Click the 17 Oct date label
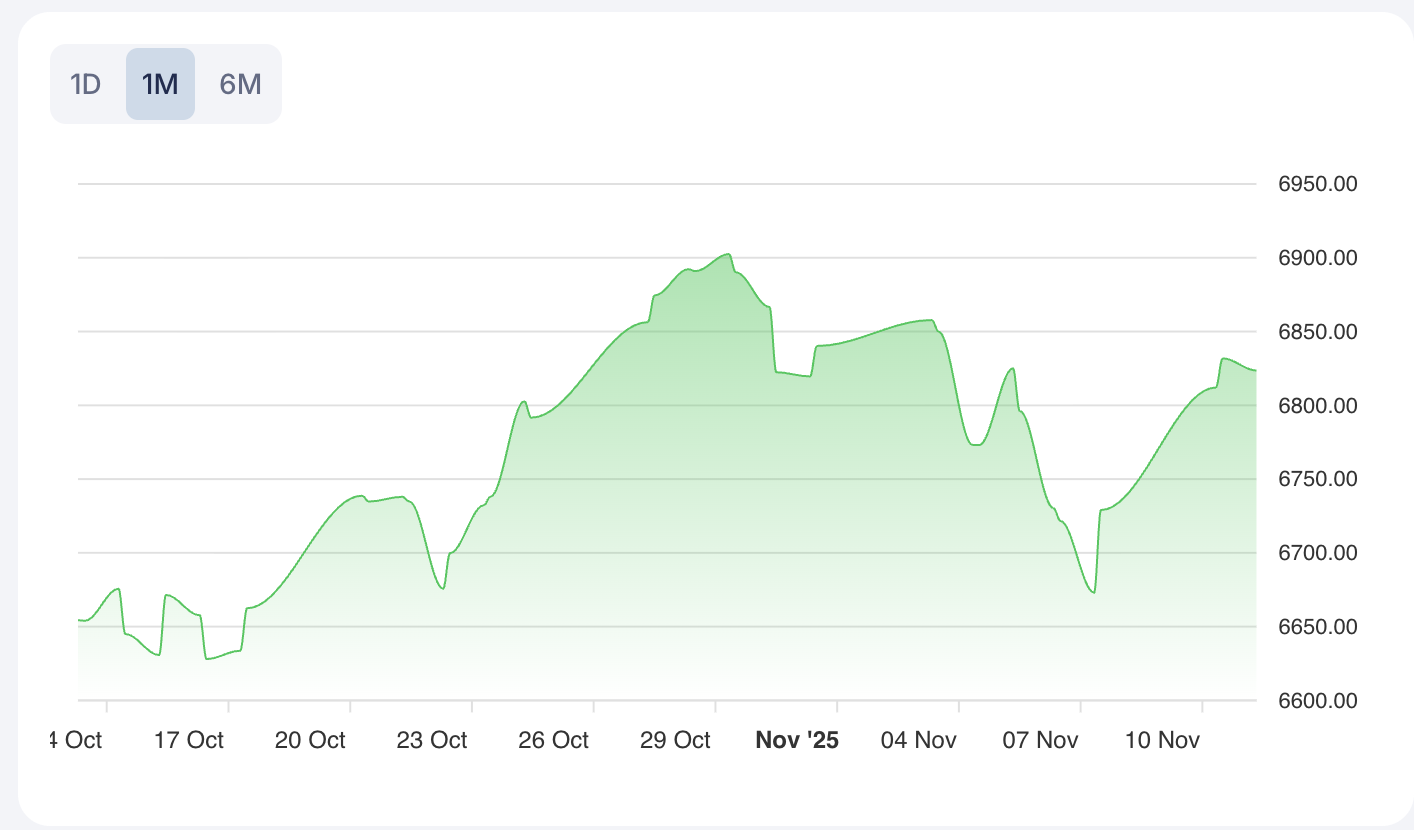The image size is (1414, 830). click(x=188, y=740)
